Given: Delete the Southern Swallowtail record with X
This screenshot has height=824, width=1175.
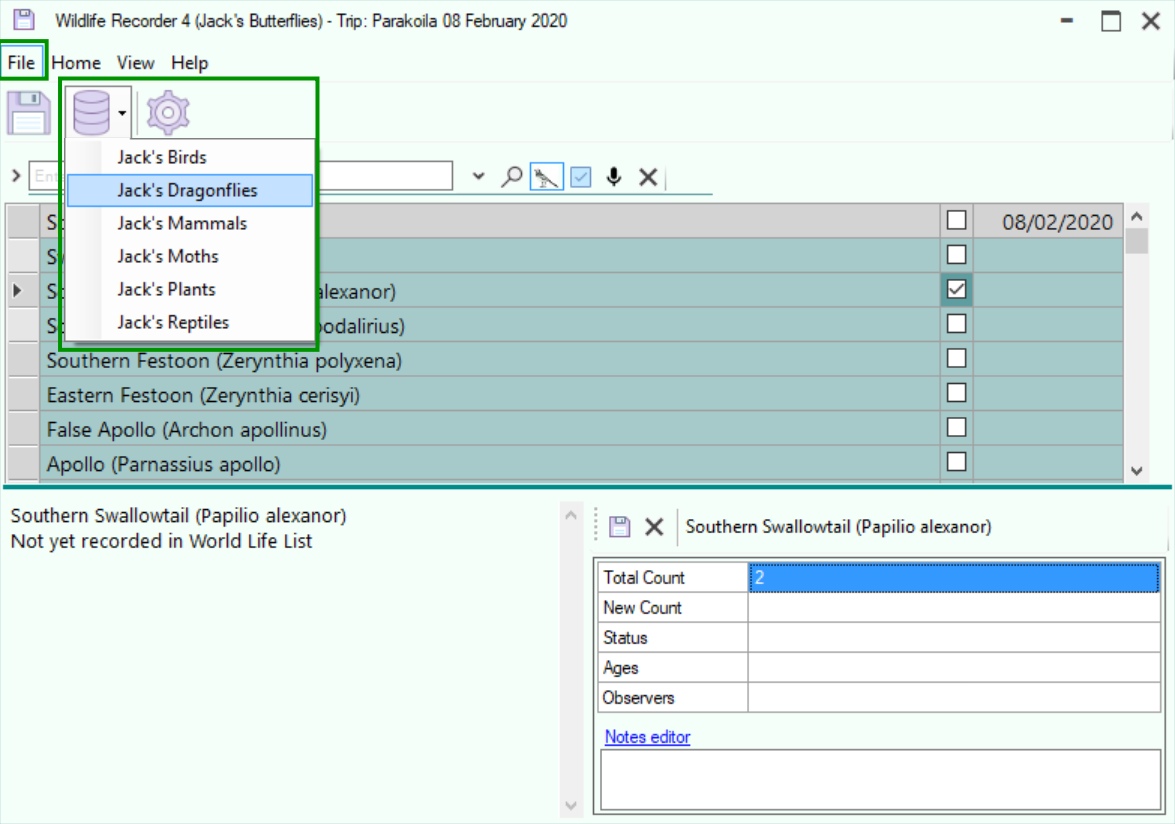Looking at the screenshot, I should pos(654,527).
